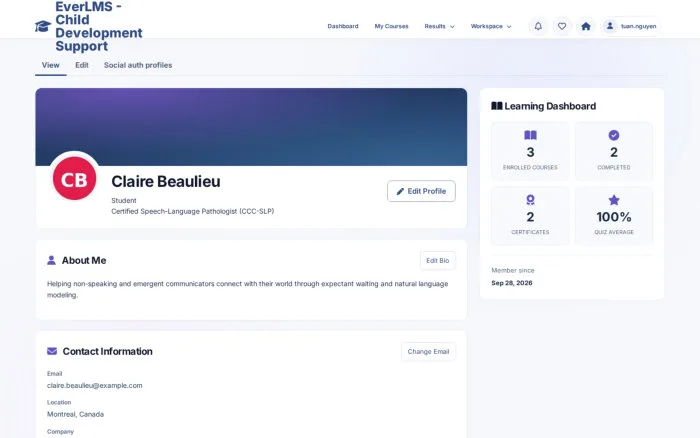This screenshot has width=700, height=438.
Task: Click the Edit Bio button
Action: [x=438, y=260]
